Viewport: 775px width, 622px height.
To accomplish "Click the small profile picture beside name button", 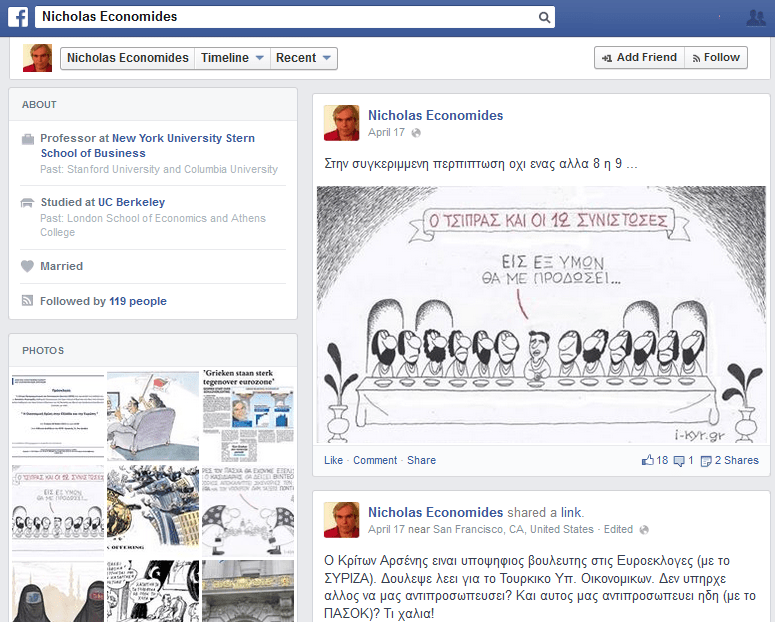I will pyautogui.click(x=38, y=58).
